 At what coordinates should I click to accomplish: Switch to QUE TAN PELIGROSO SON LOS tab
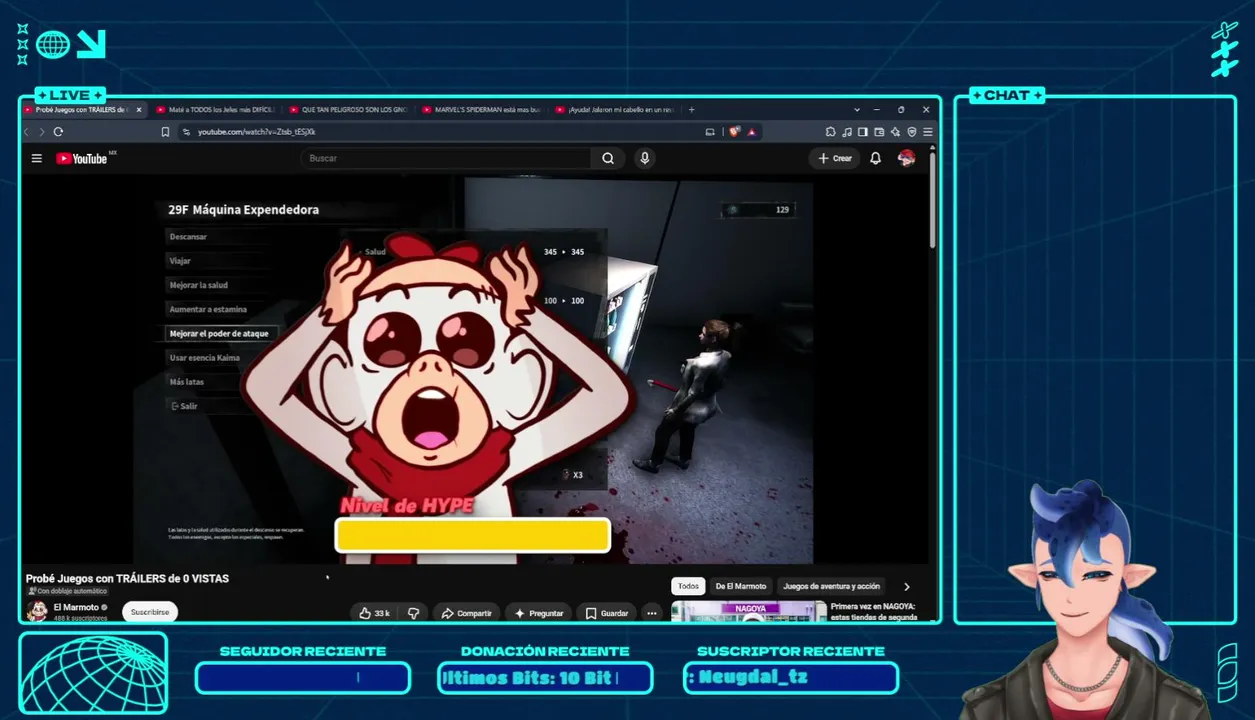click(348, 110)
